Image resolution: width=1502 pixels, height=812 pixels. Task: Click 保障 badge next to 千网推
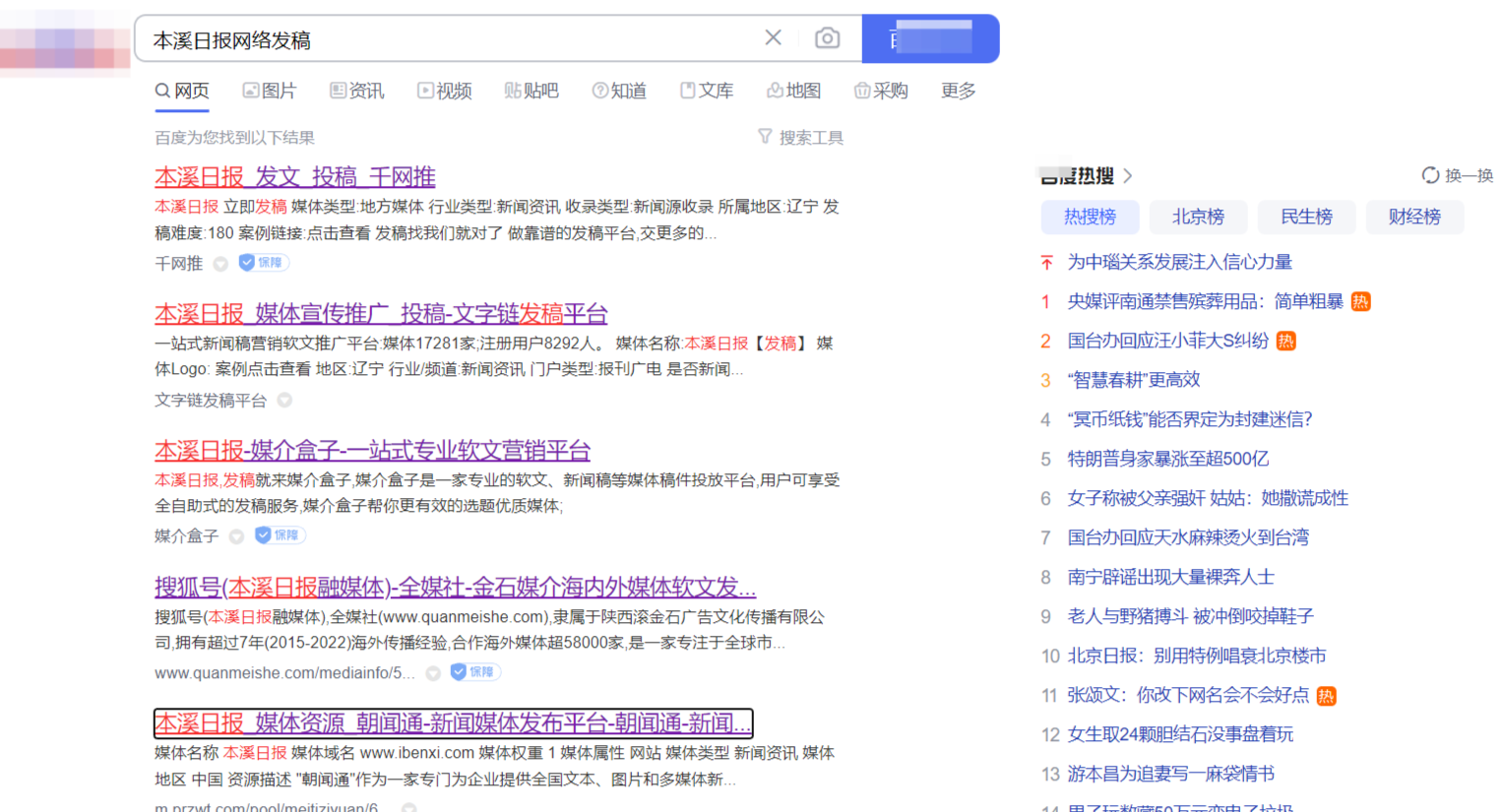pos(263,263)
